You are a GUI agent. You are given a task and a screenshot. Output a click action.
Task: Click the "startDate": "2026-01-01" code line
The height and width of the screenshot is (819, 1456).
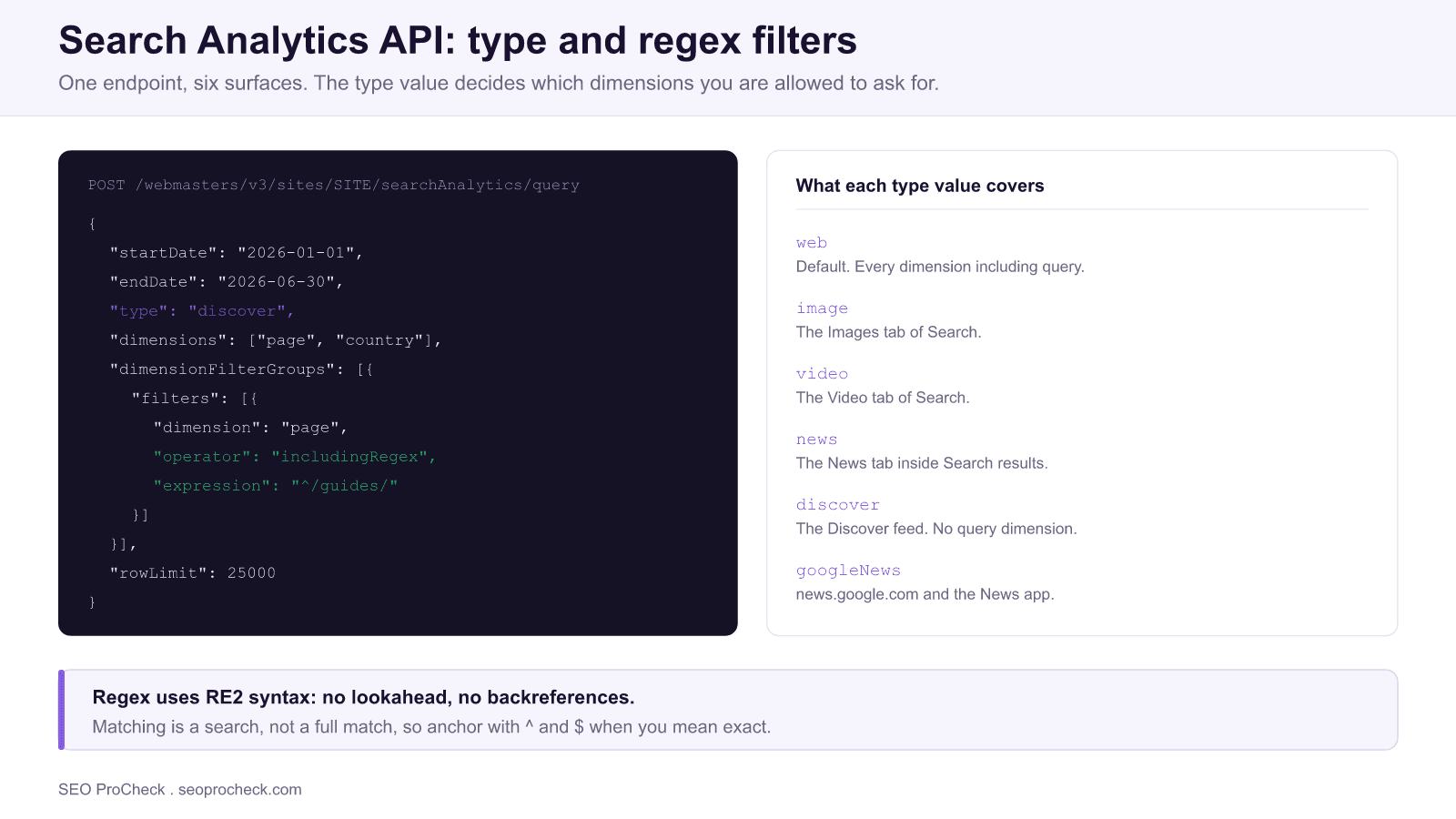click(237, 253)
